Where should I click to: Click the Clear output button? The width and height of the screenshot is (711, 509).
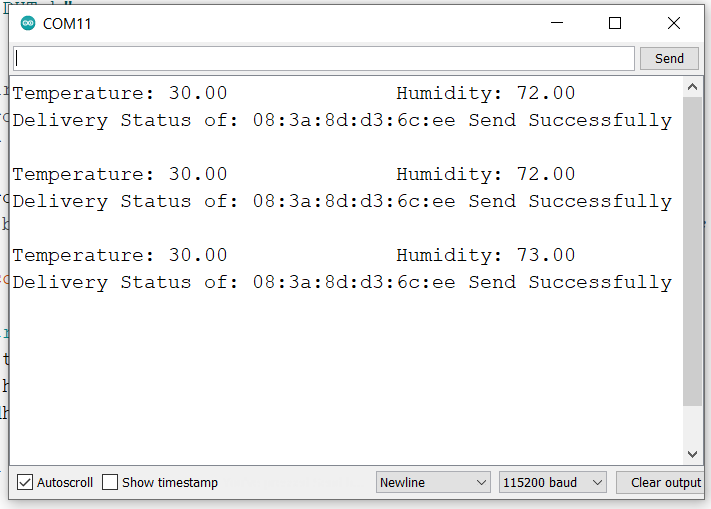665,482
